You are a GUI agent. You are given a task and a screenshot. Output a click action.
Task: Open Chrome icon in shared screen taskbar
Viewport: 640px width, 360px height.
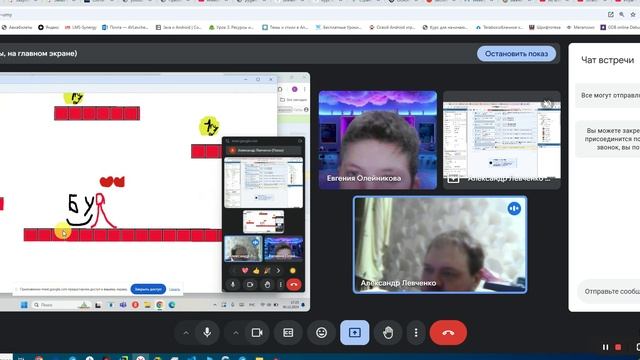pos(160,305)
